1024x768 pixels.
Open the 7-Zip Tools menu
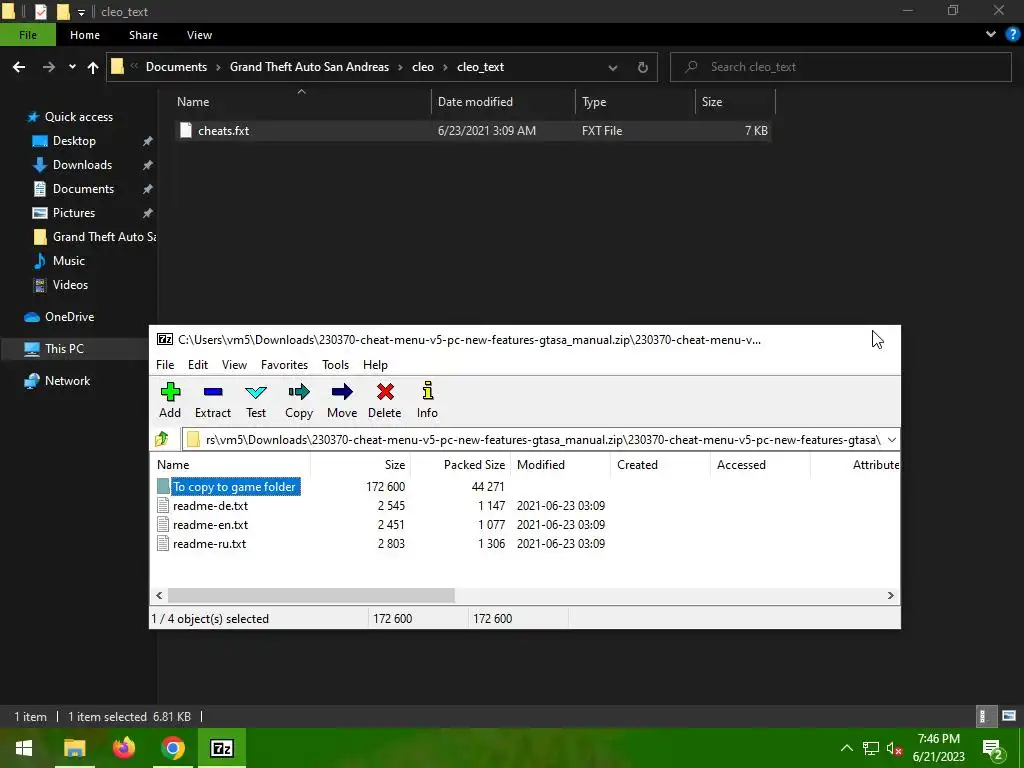click(336, 364)
